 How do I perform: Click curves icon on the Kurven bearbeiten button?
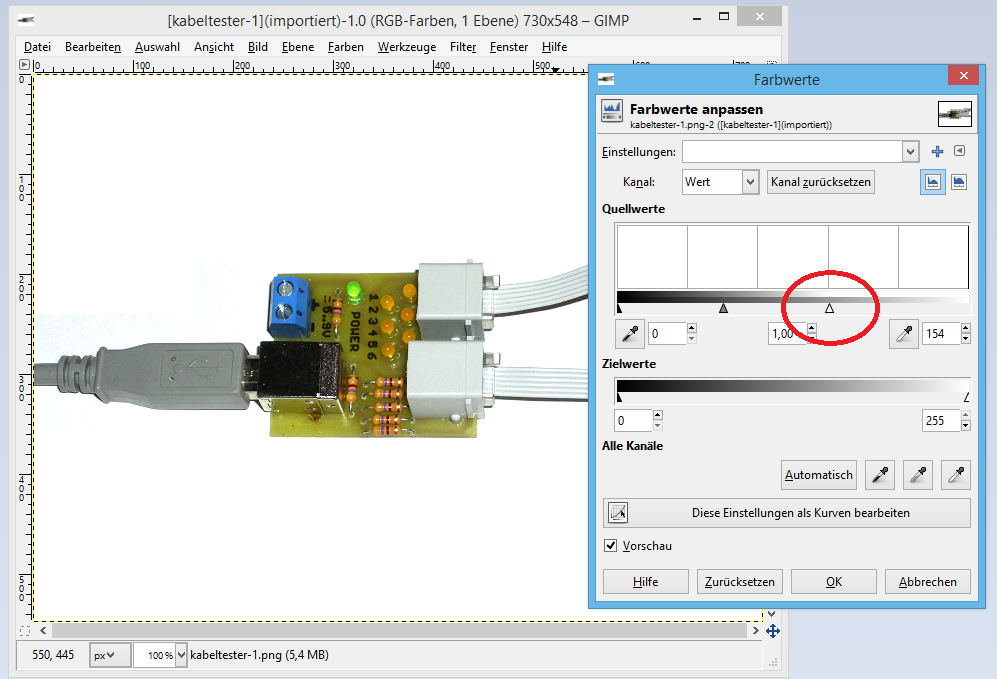[618, 512]
